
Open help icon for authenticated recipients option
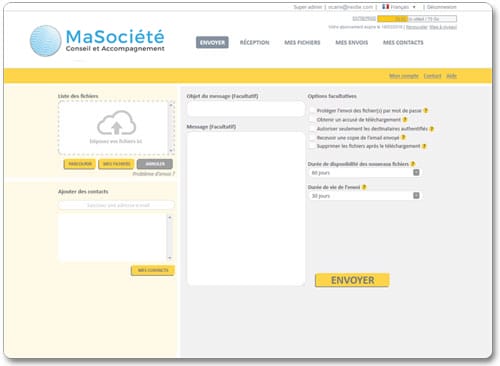coord(432,128)
